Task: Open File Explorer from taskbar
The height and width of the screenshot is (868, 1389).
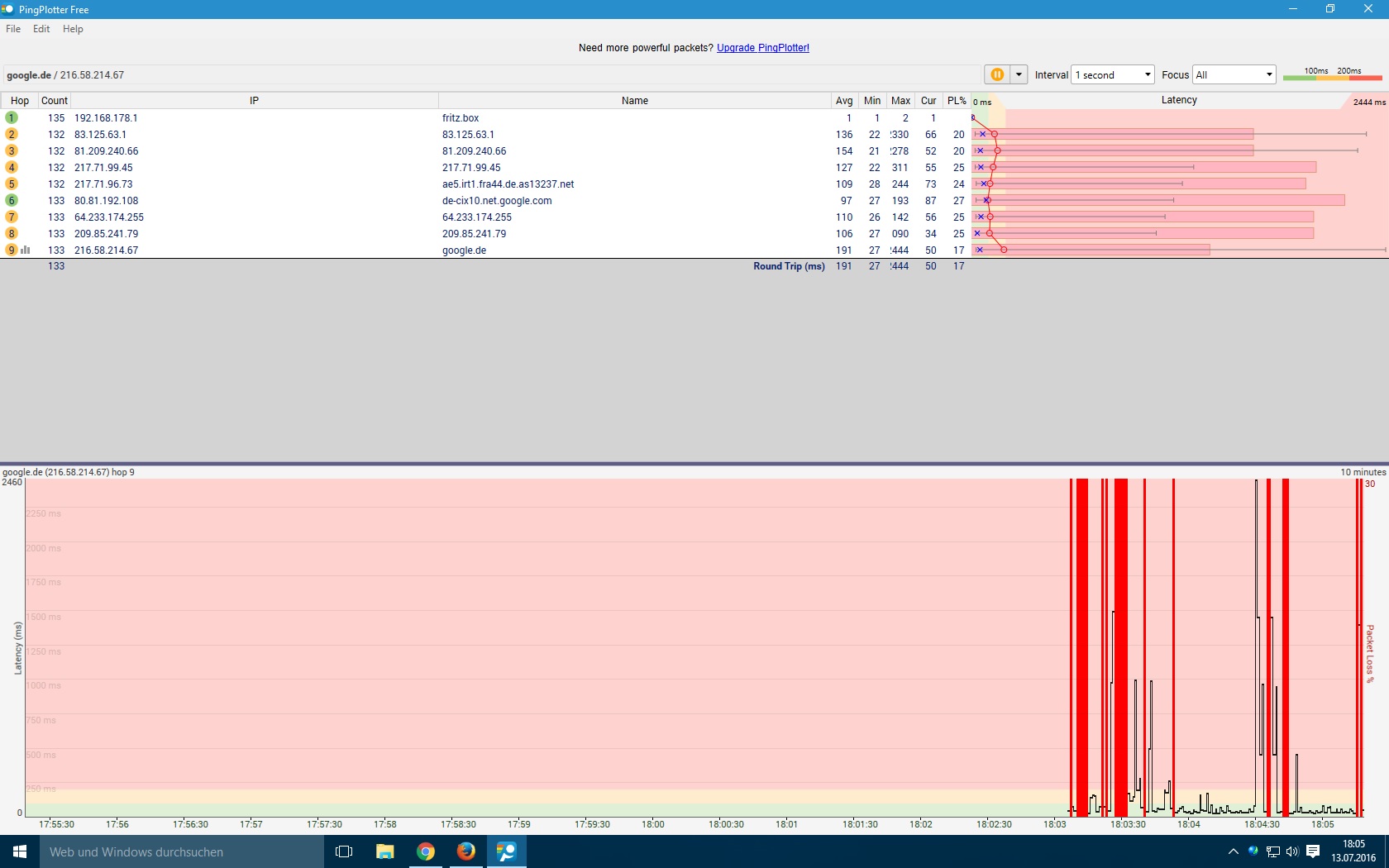Action: click(385, 851)
